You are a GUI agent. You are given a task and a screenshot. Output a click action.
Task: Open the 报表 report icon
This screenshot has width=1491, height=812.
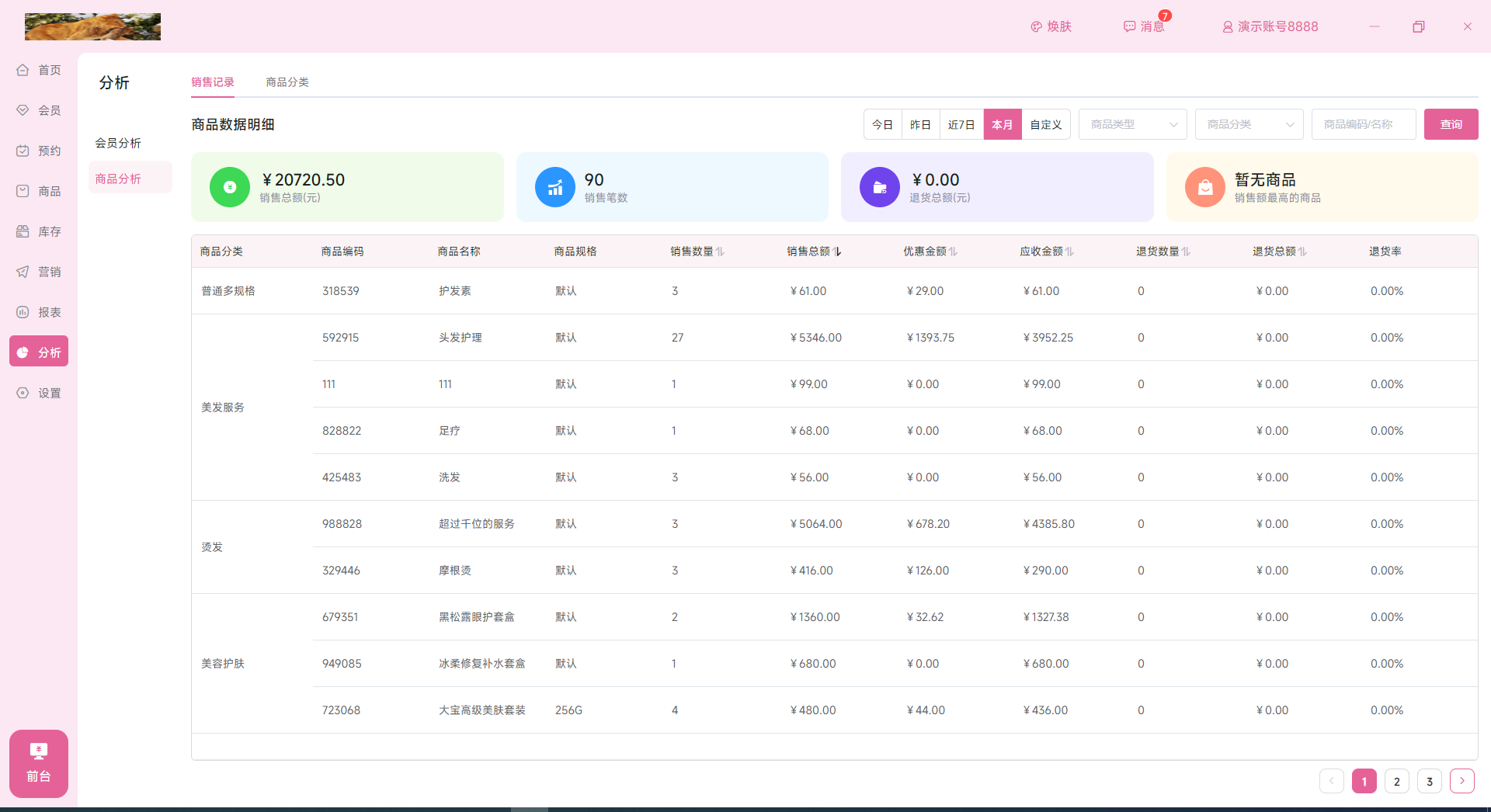click(x=23, y=312)
